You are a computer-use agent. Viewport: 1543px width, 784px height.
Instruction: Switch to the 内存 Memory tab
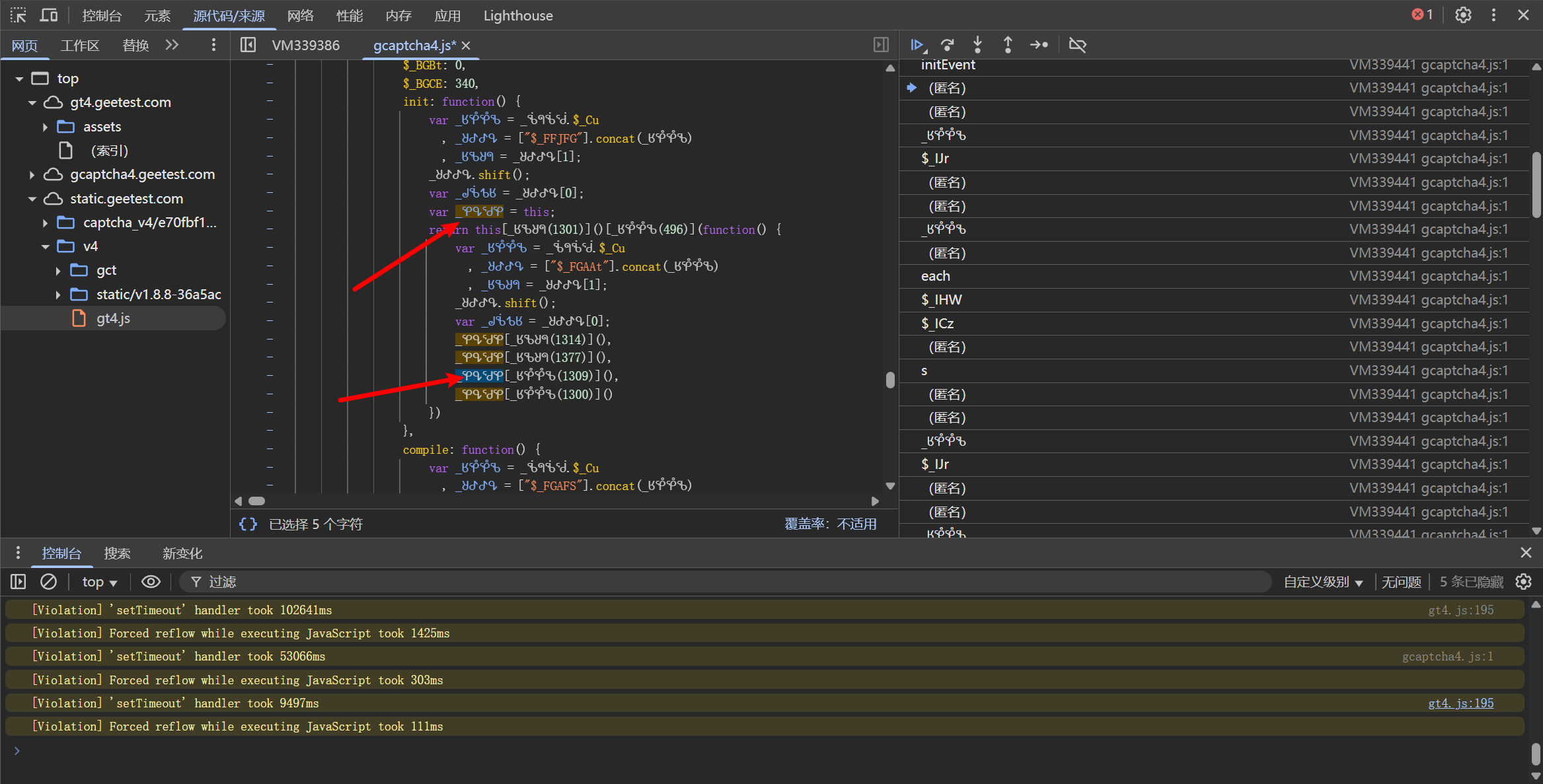point(398,15)
